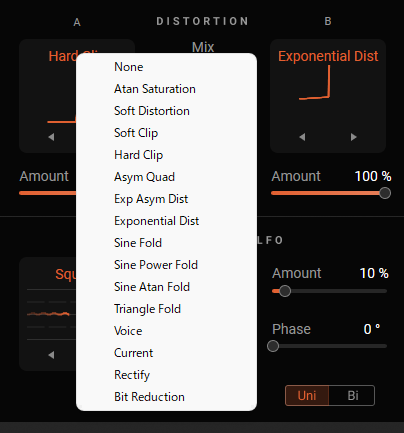
Task: Open the Exponential Dist type dropdown
Action: point(328,56)
